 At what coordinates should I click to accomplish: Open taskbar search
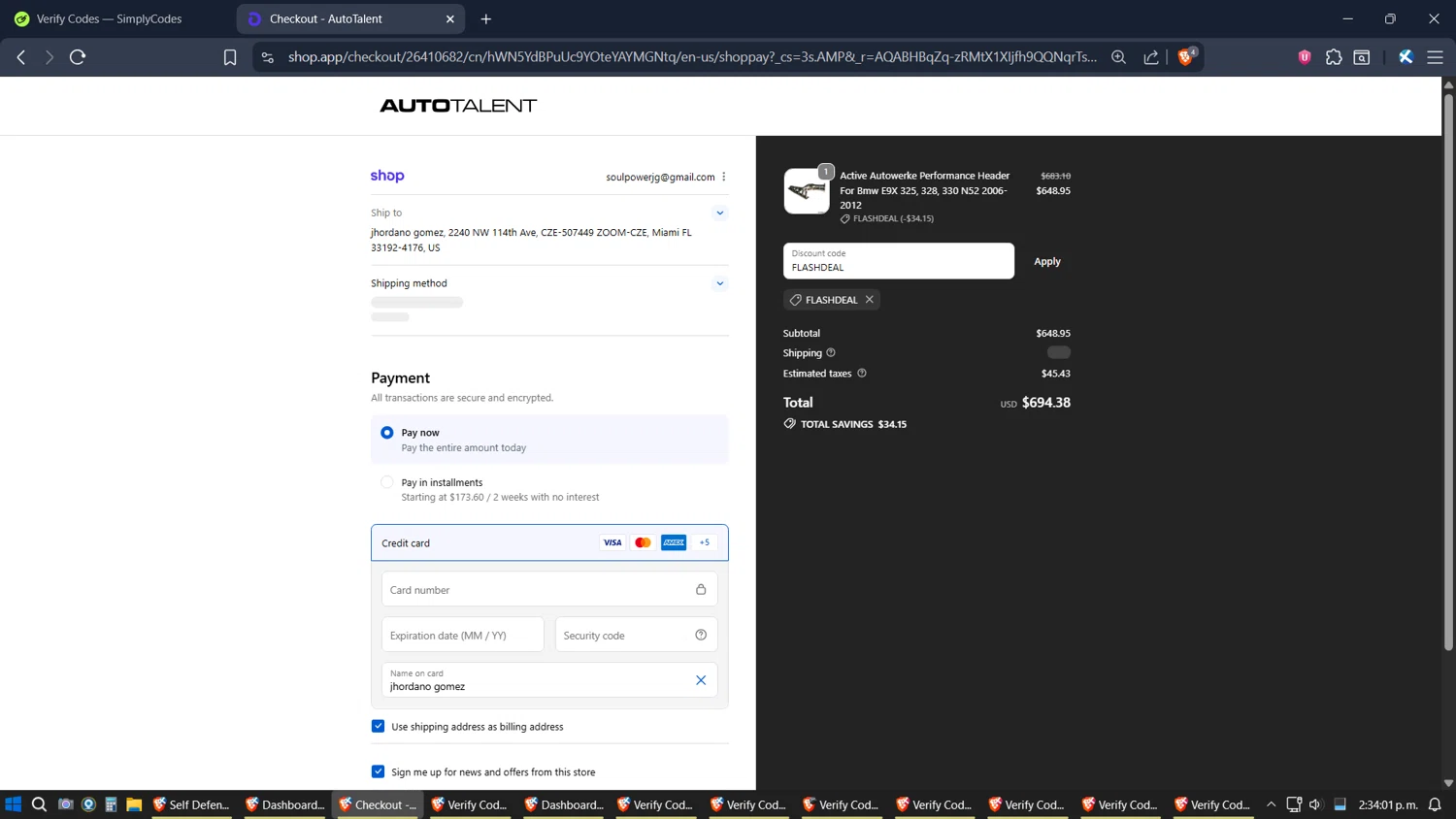(39, 804)
